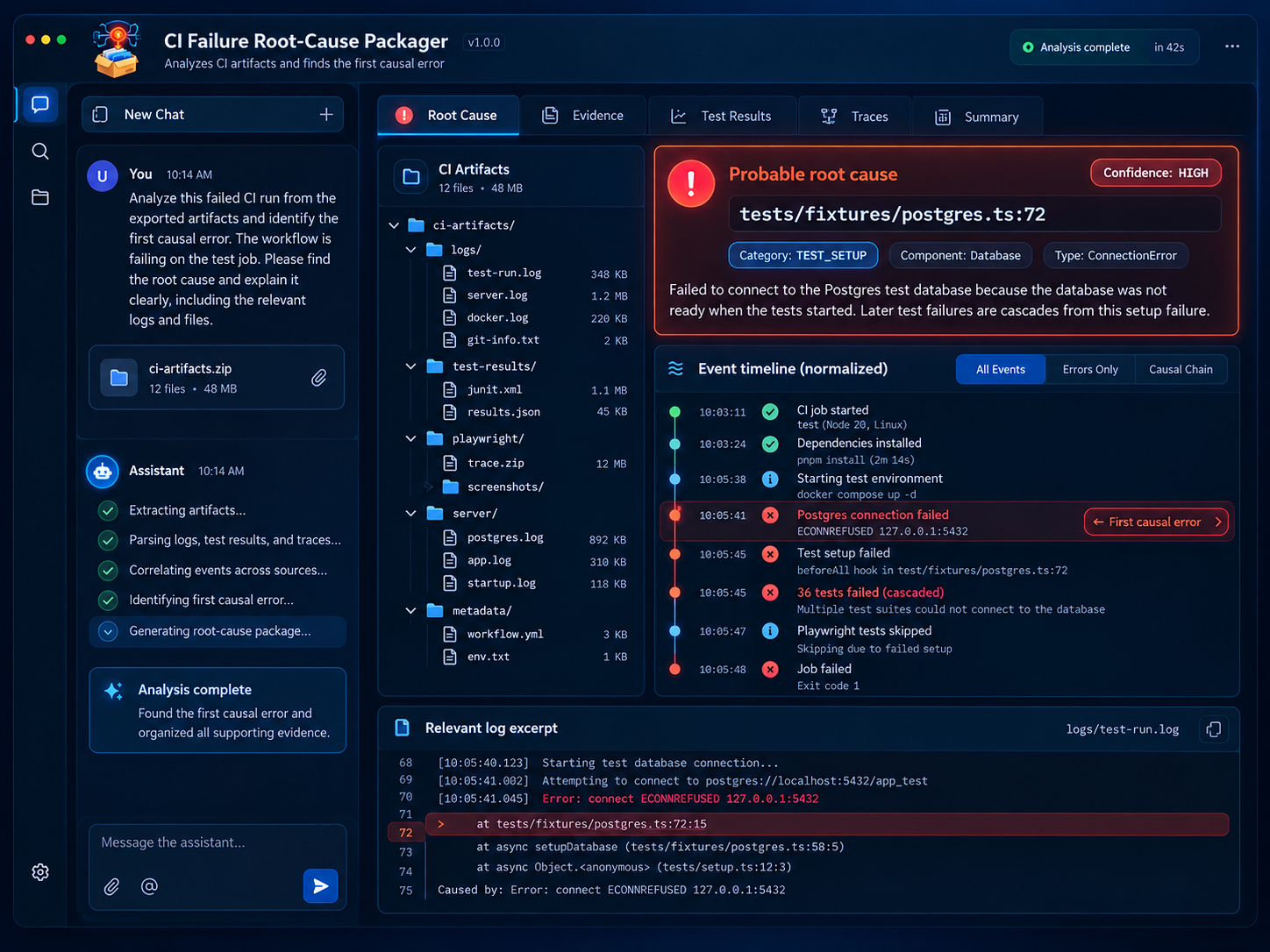This screenshot has width=1270, height=952.
Task: Open the three-dot more options menu
Action: [x=1232, y=46]
